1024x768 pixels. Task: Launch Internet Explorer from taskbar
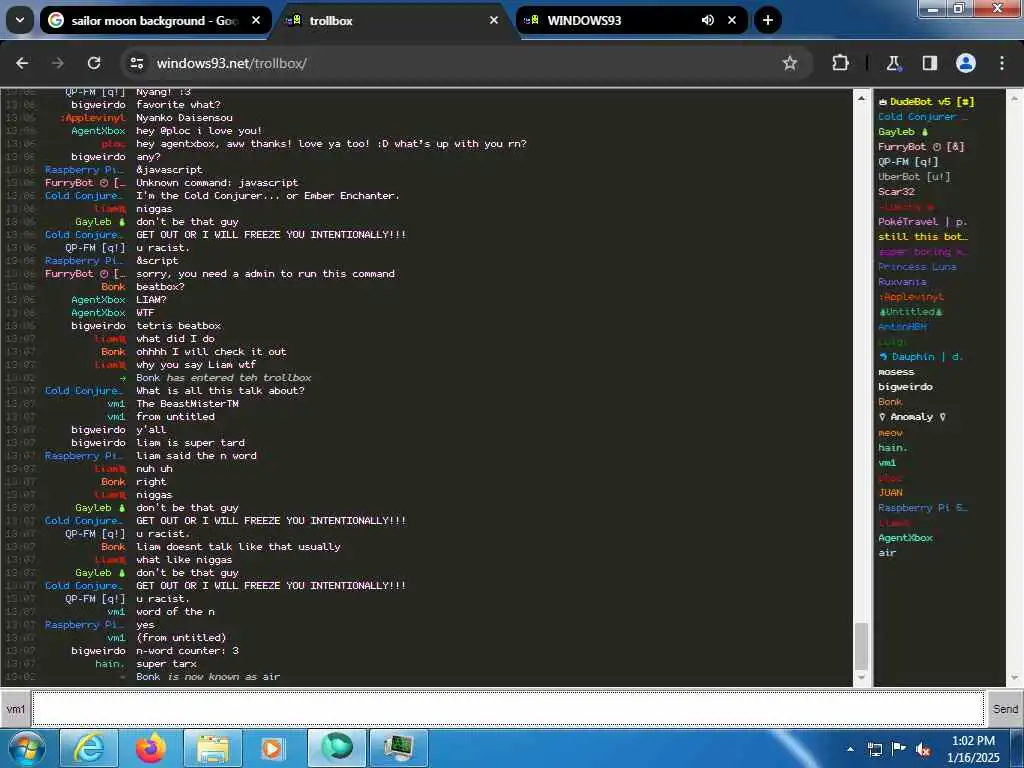click(89, 748)
